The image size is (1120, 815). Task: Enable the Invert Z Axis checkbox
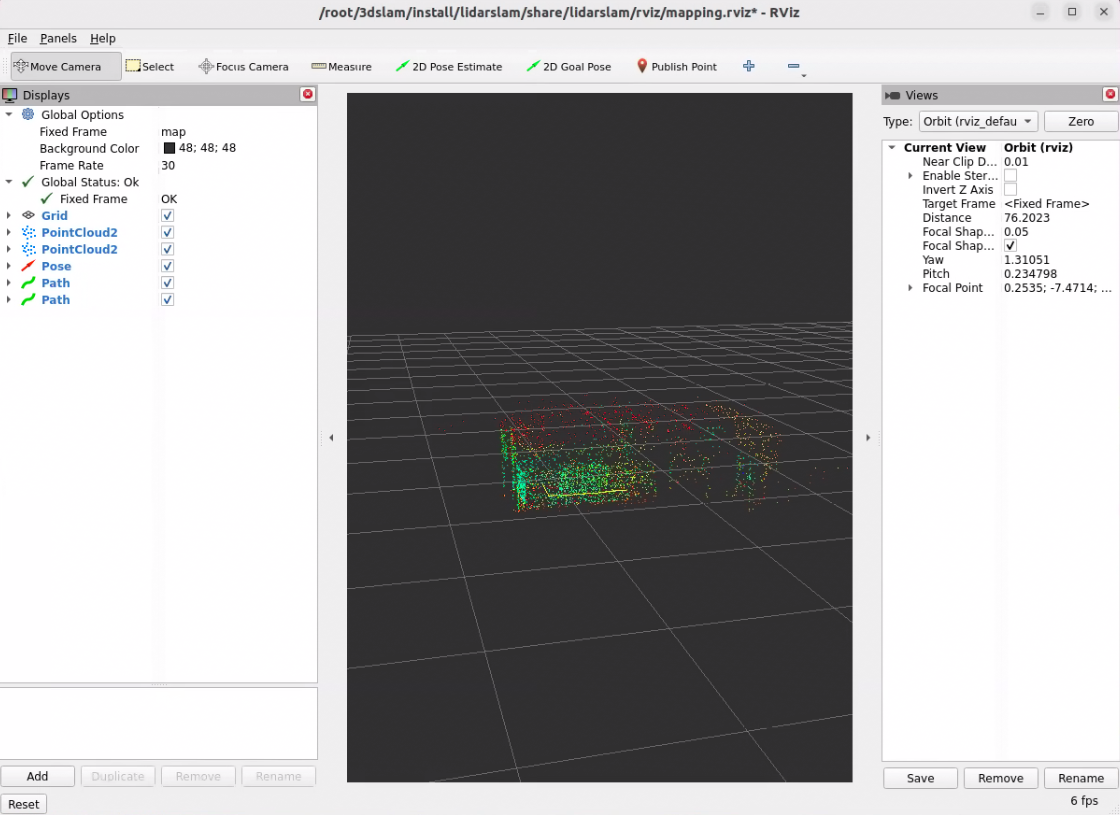tap(1010, 190)
